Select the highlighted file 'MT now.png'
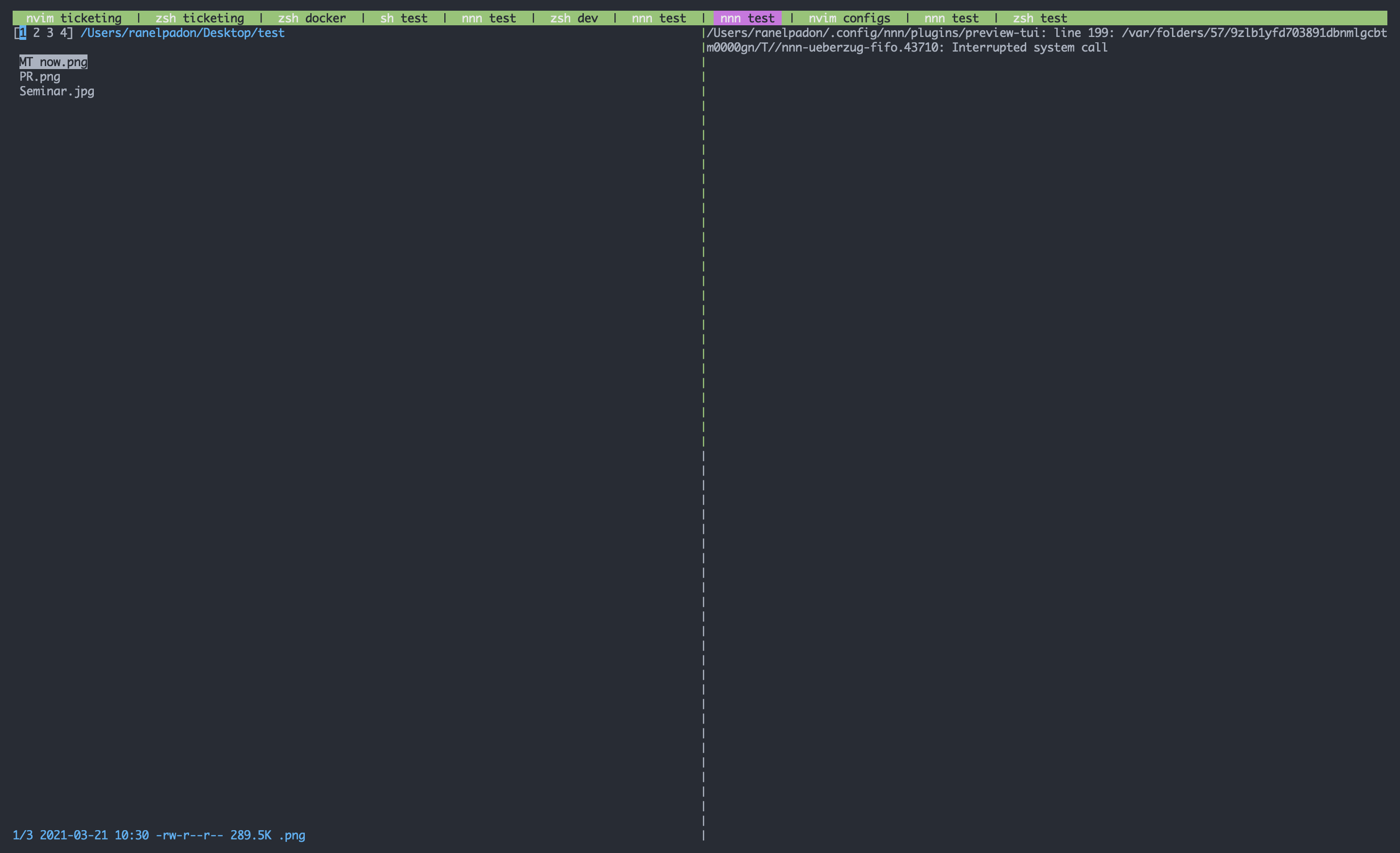Image resolution: width=1400 pixels, height=853 pixels. coord(53,62)
